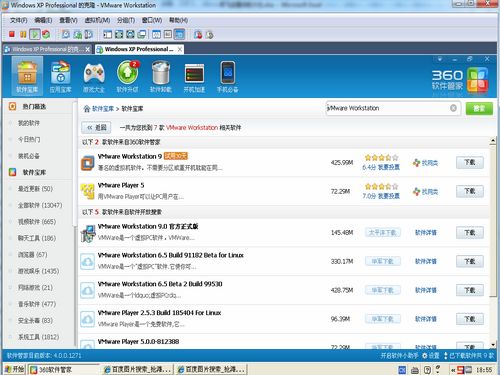Open 软件卸载 trash can icon
The width and height of the screenshot is (500, 375).
click(x=161, y=76)
